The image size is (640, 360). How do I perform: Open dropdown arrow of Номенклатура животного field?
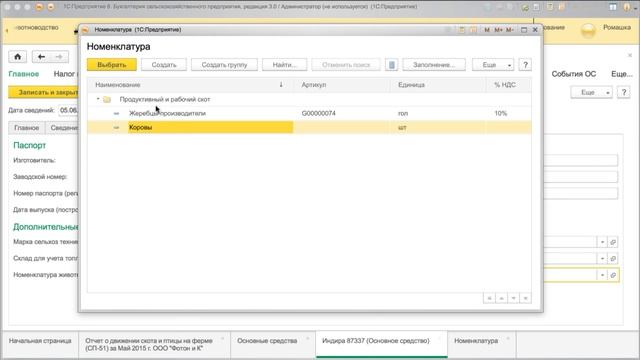coord(602,275)
